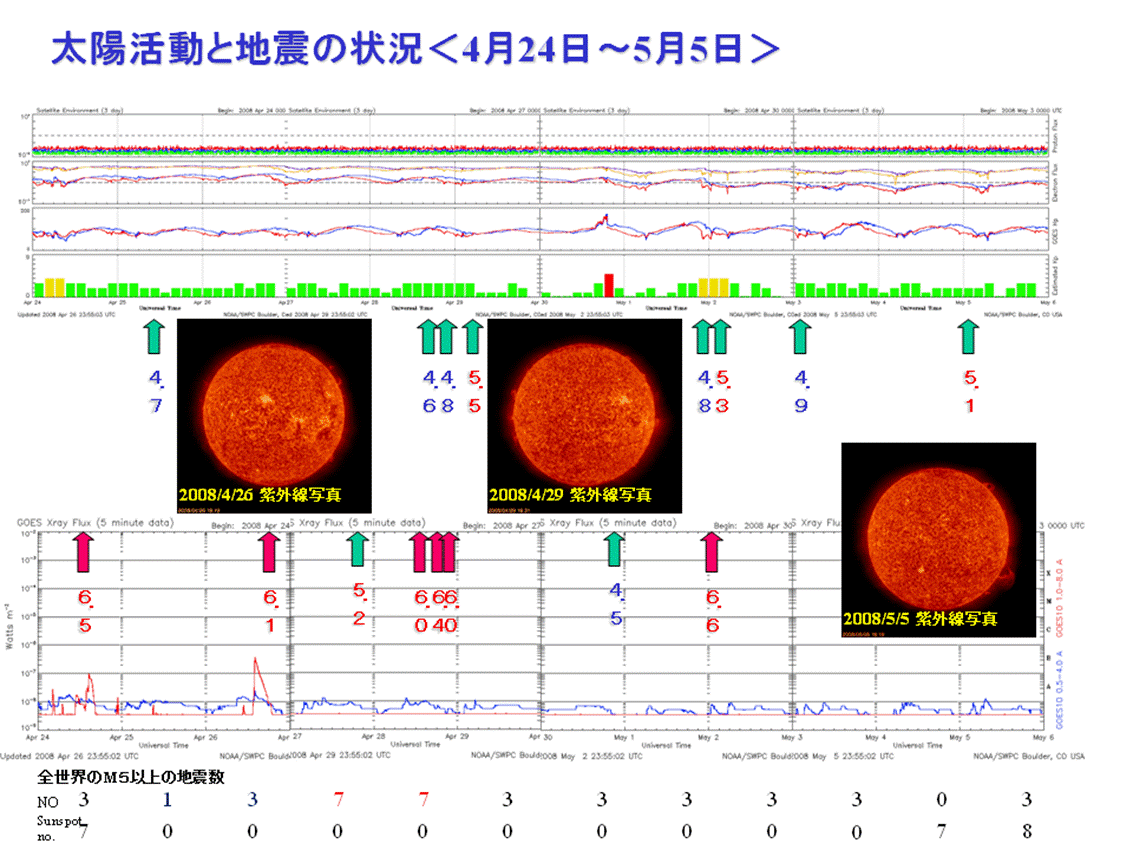This screenshot has width=1133, height=850.
Task: Click red magnitude label 6.5
Action: click(x=85, y=611)
